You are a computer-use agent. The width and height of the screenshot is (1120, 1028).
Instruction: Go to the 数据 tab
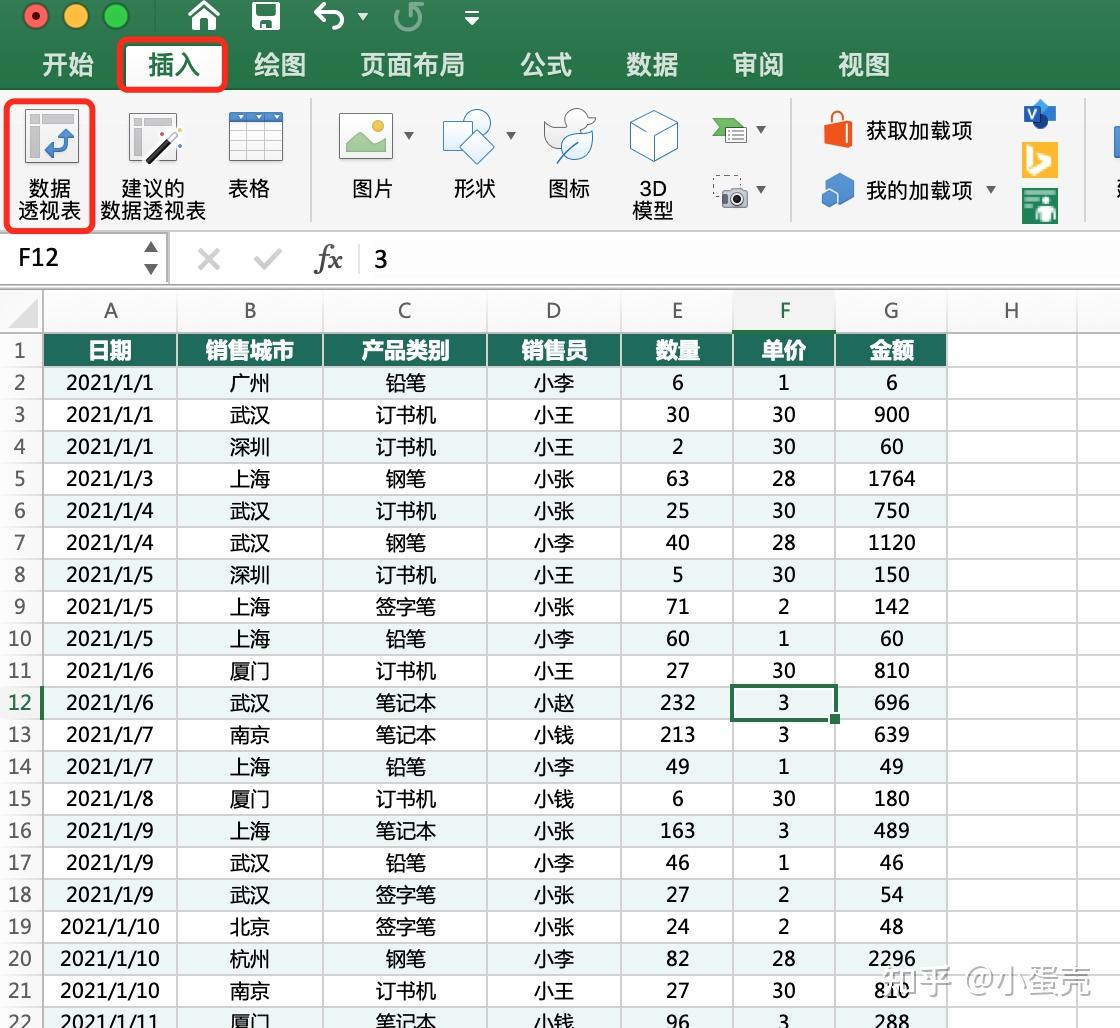(651, 65)
